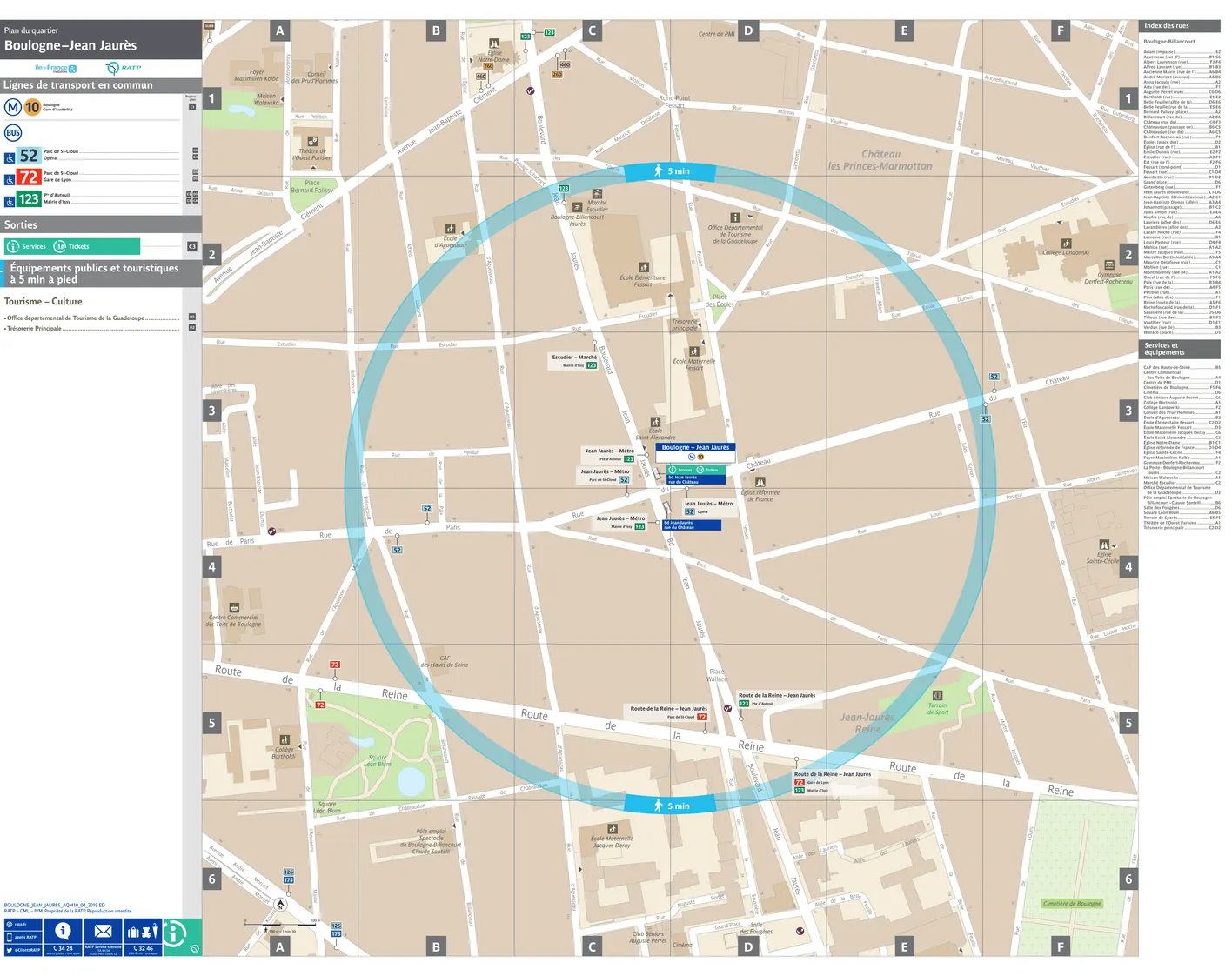Click the École Maternelle Jacques Deray icon

coord(613,829)
